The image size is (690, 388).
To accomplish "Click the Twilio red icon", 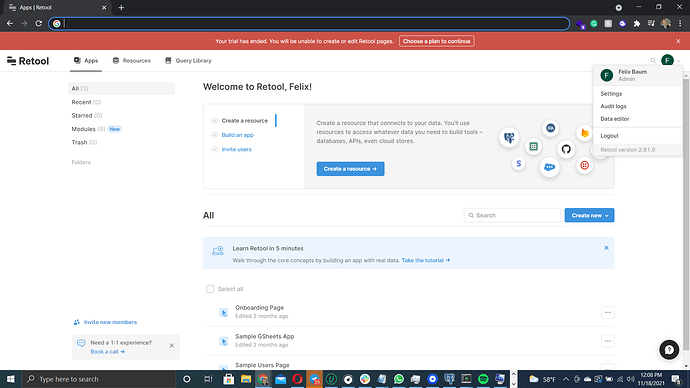I will [x=584, y=165].
